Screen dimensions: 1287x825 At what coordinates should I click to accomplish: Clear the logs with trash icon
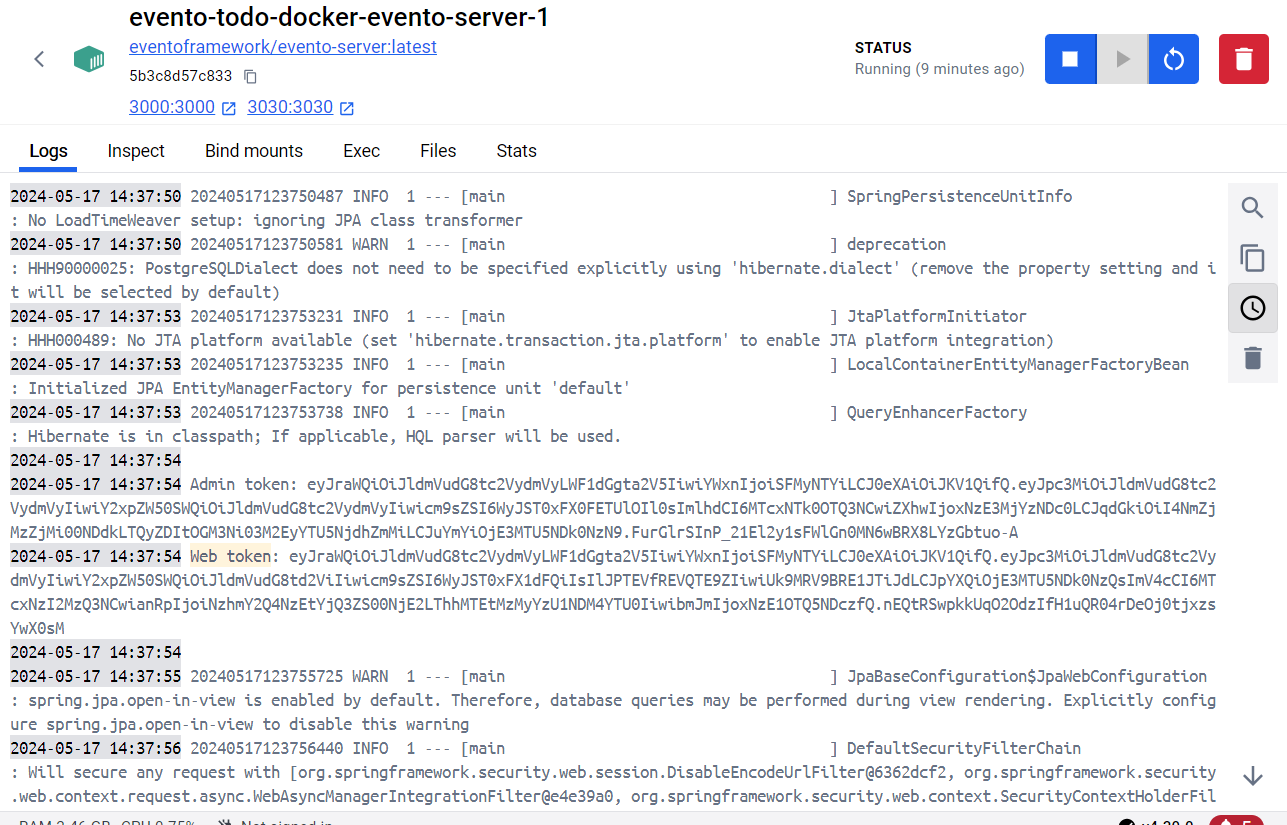click(1252, 358)
